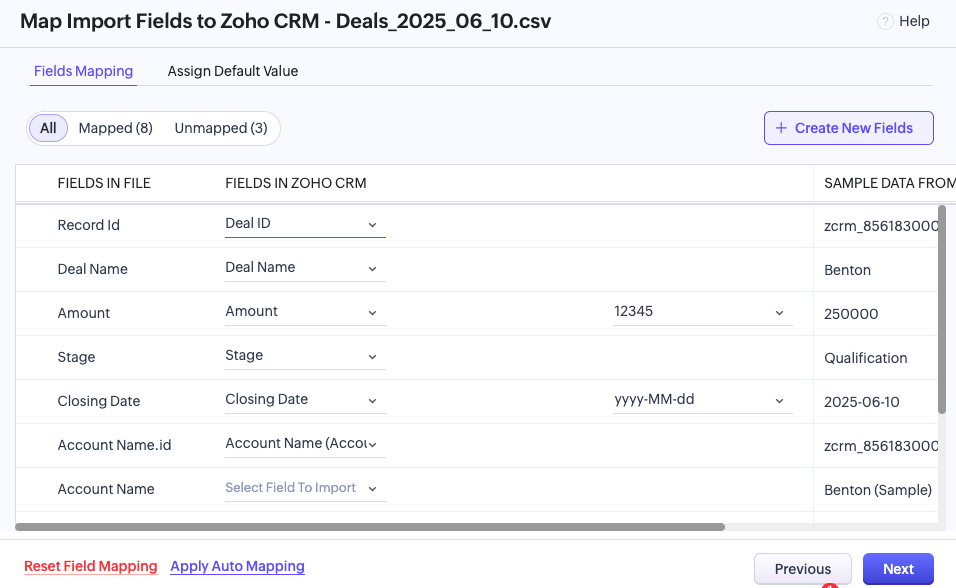
Task: Click the Closing Date file field label
Action: point(99,401)
